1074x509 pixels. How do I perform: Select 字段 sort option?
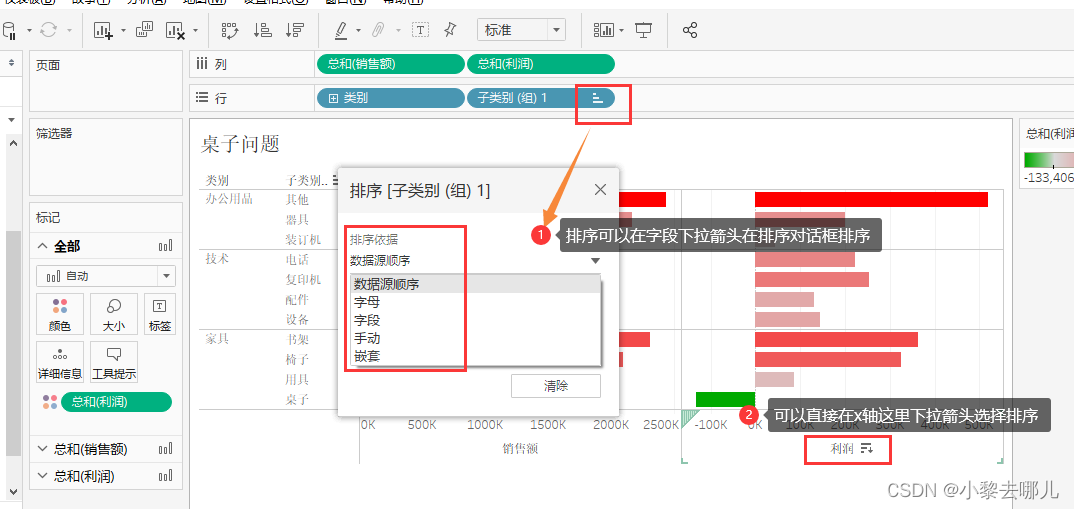(476, 320)
